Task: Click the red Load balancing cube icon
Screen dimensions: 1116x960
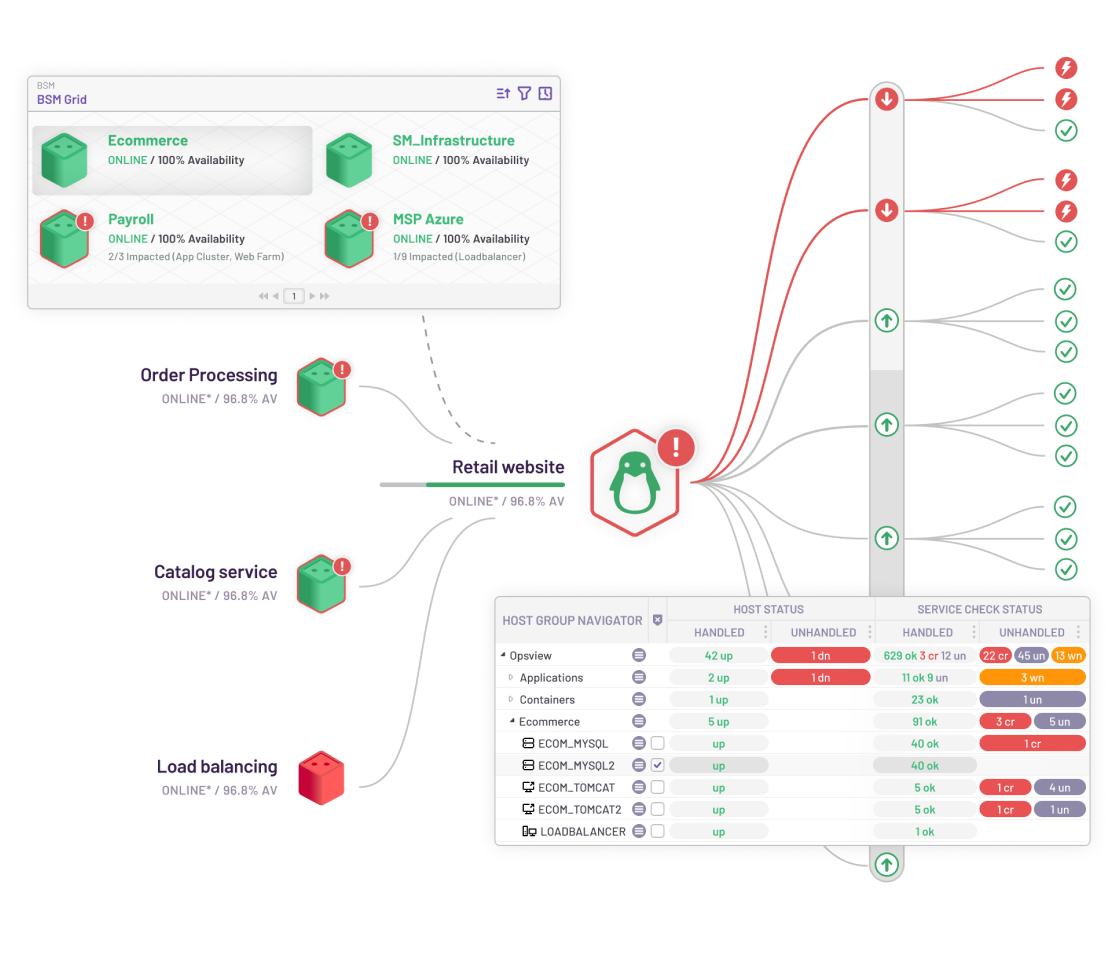Action: [322, 775]
